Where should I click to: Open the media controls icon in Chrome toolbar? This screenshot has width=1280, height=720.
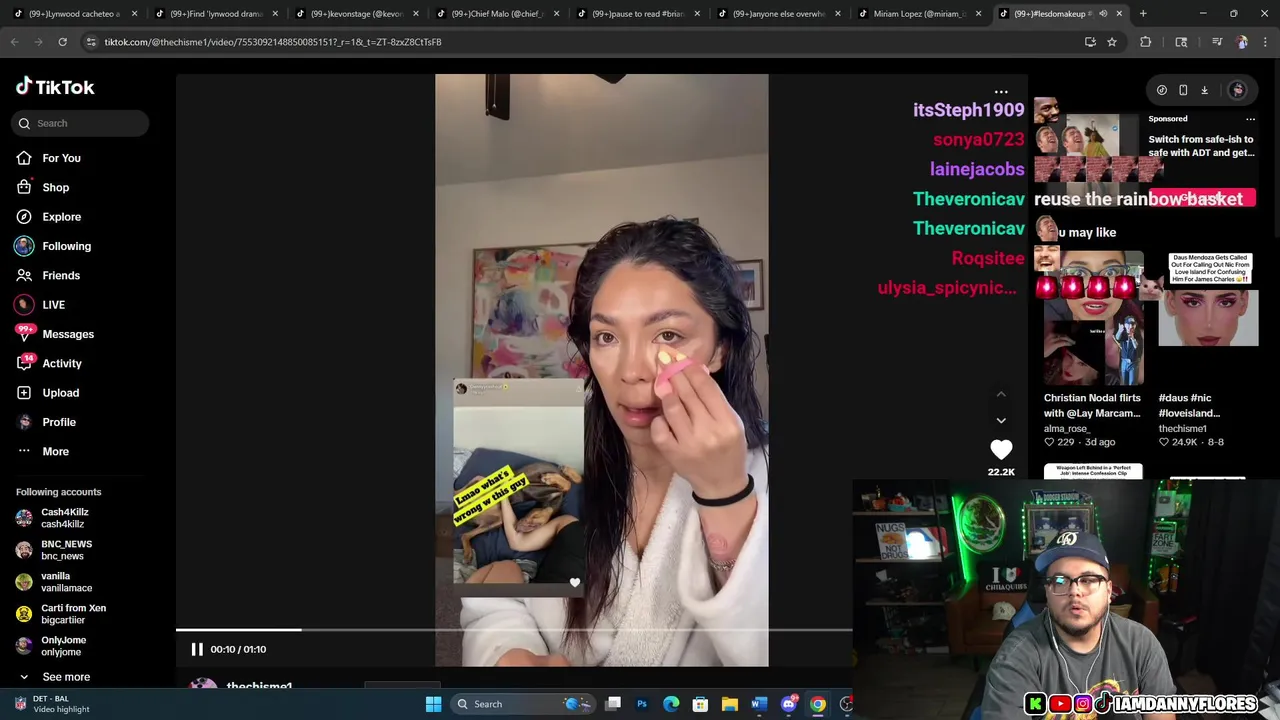(1217, 42)
